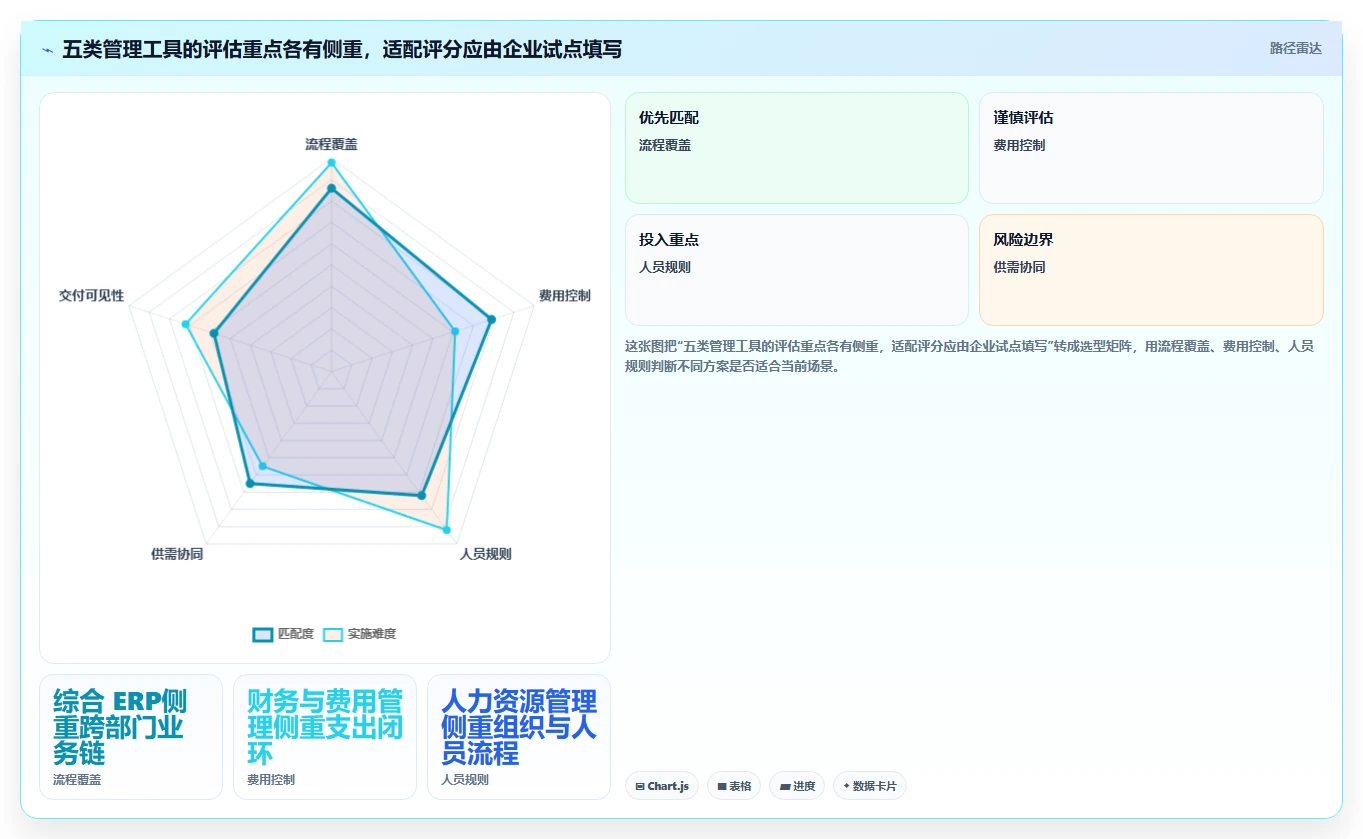The width and height of the screenshot is (1363, 839).
Task: Open the 优先匹配 card
Action: coord(797,148)
